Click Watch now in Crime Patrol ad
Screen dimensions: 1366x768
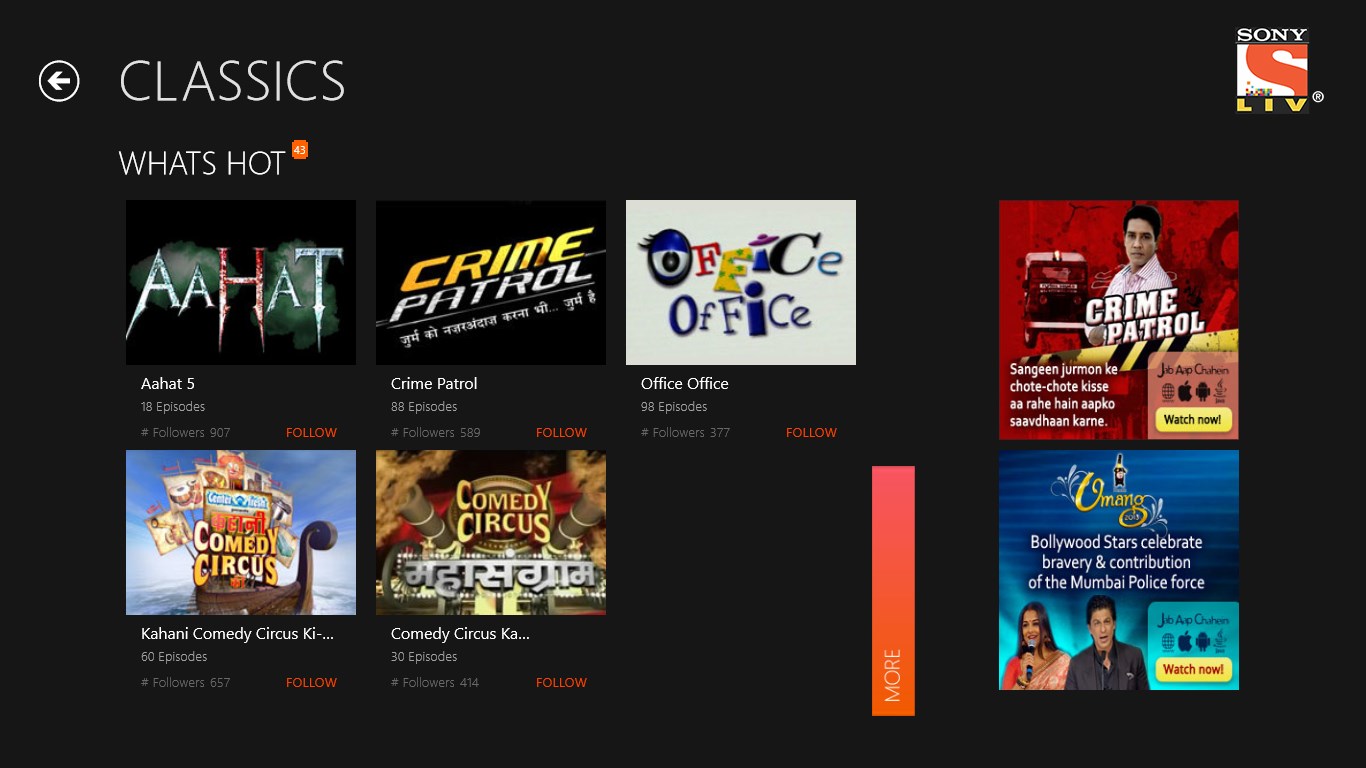click(1192, 420)
